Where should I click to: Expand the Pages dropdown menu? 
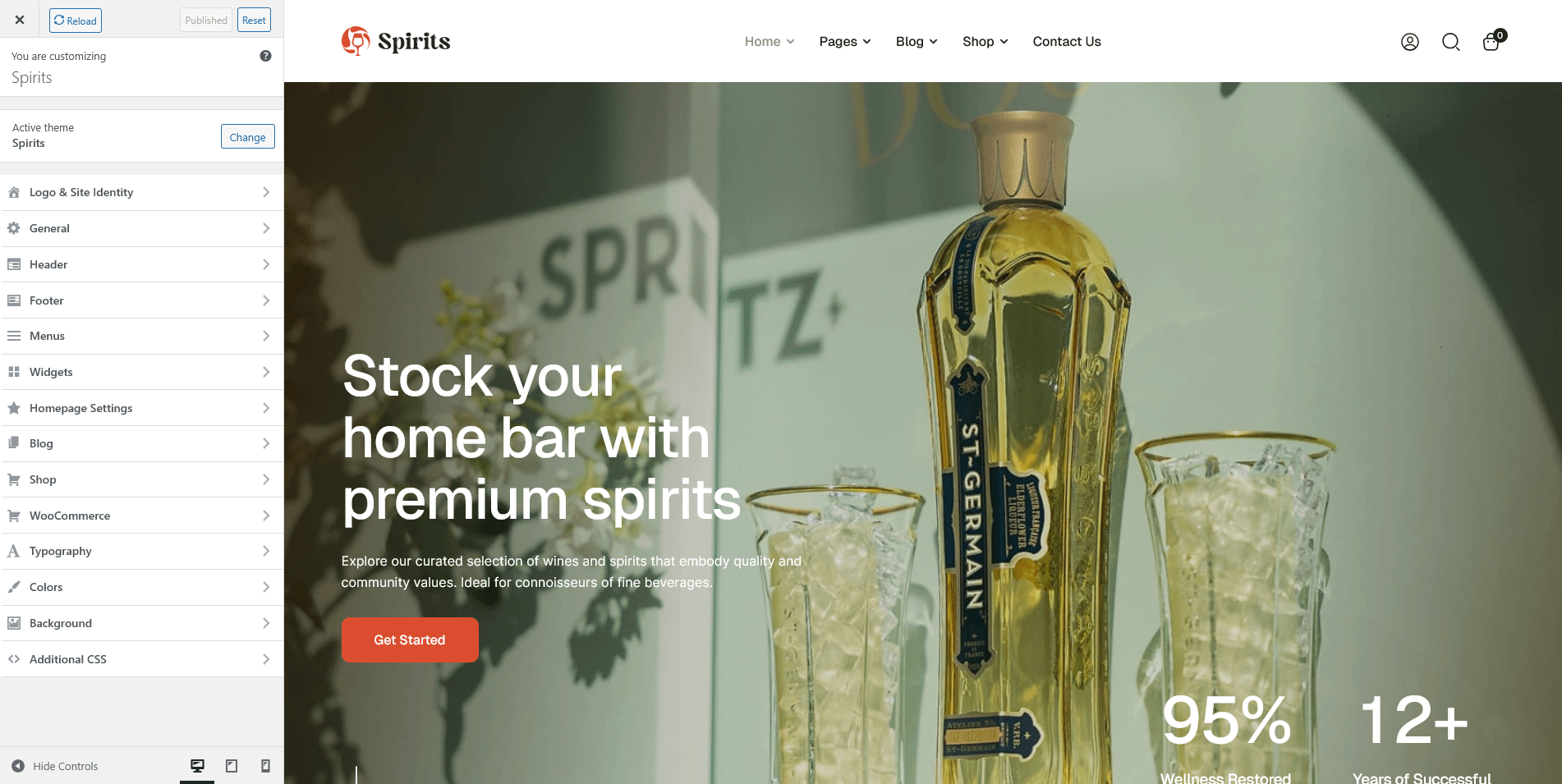[845, 42]
